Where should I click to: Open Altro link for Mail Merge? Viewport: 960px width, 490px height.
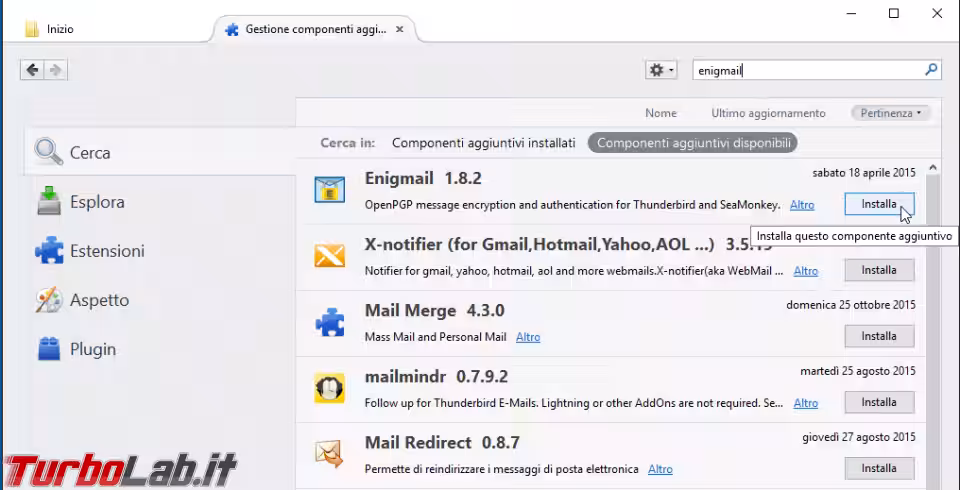click(528, 337)
